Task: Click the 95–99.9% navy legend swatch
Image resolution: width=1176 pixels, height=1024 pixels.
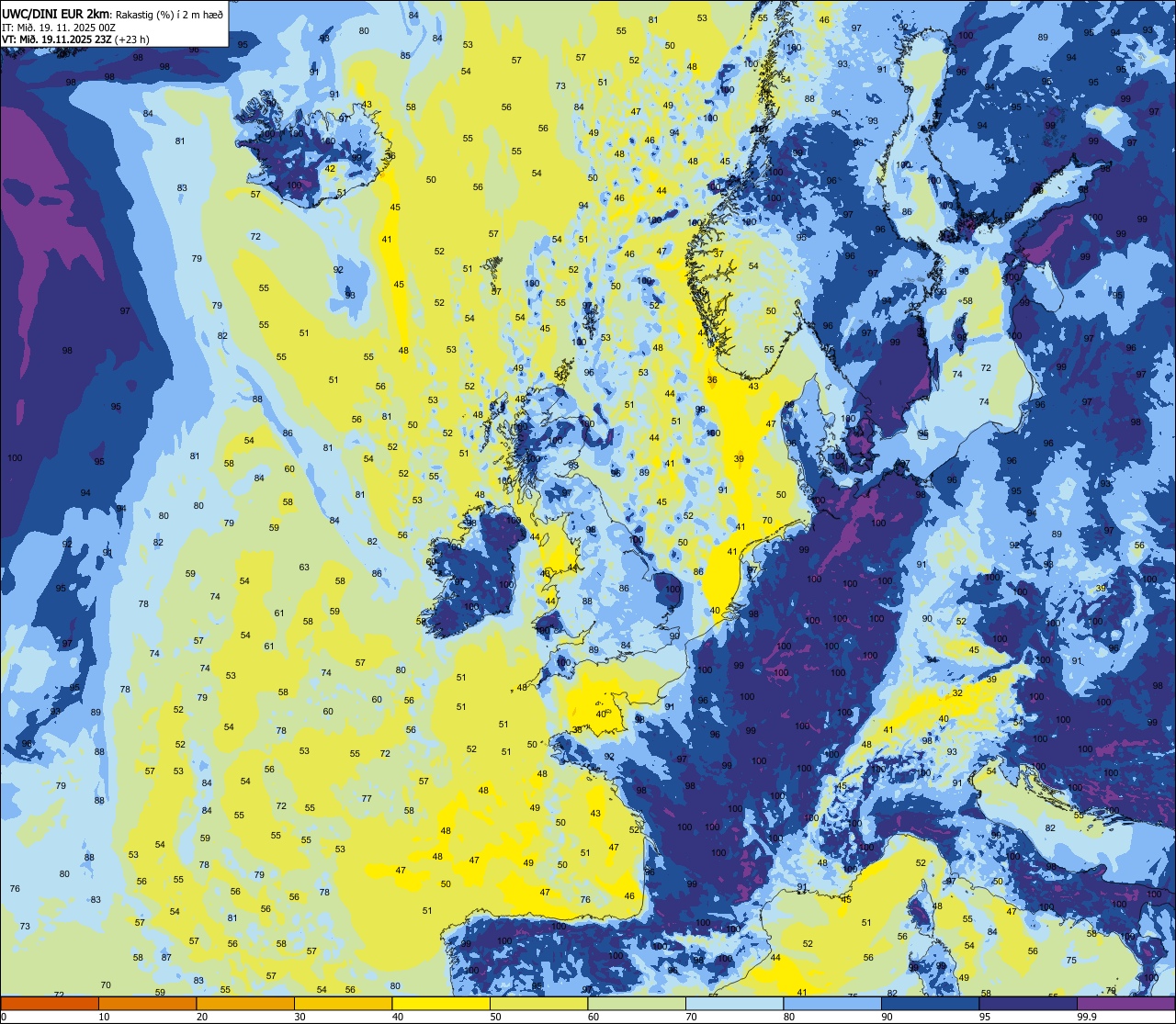Action: point(1028,1003)
